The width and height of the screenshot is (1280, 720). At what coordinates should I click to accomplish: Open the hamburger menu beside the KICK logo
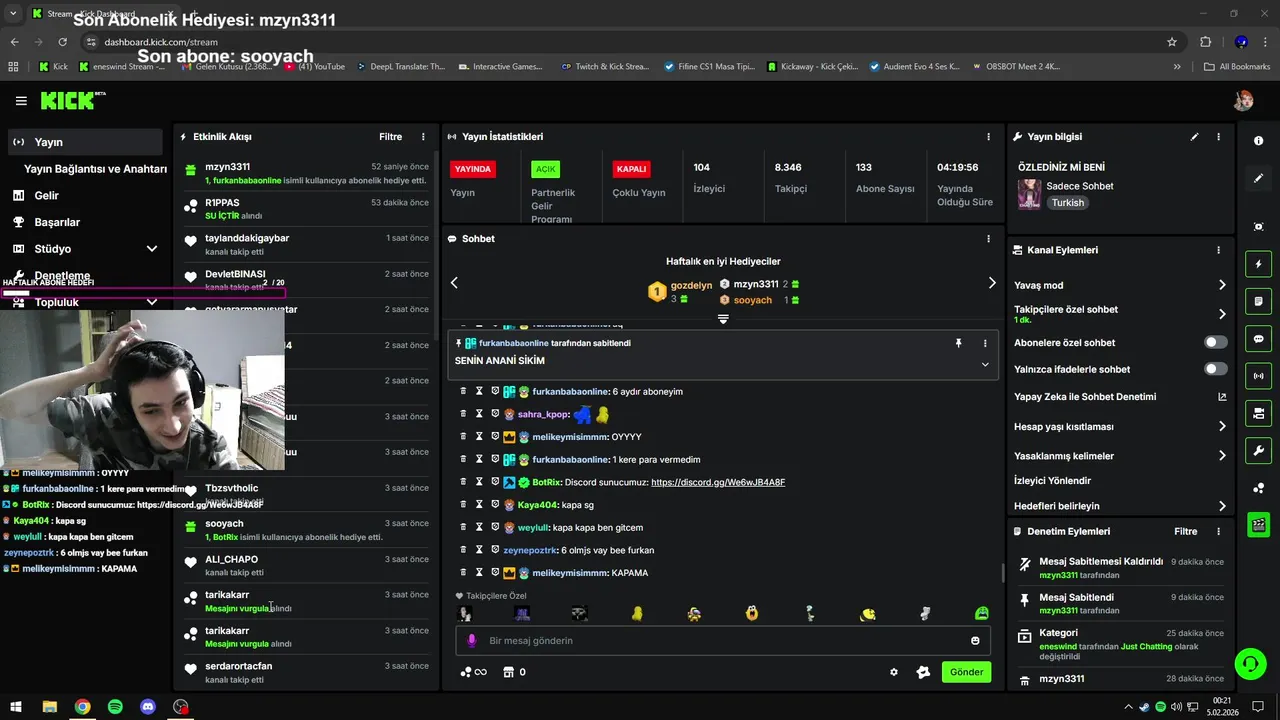(x=21, y=101)
